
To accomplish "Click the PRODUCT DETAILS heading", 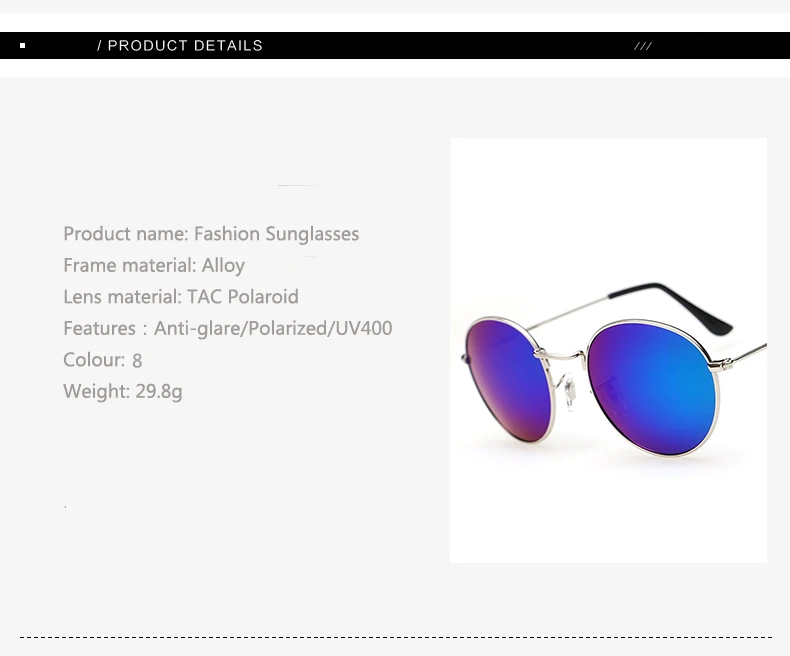I will (x=180, y=45).
